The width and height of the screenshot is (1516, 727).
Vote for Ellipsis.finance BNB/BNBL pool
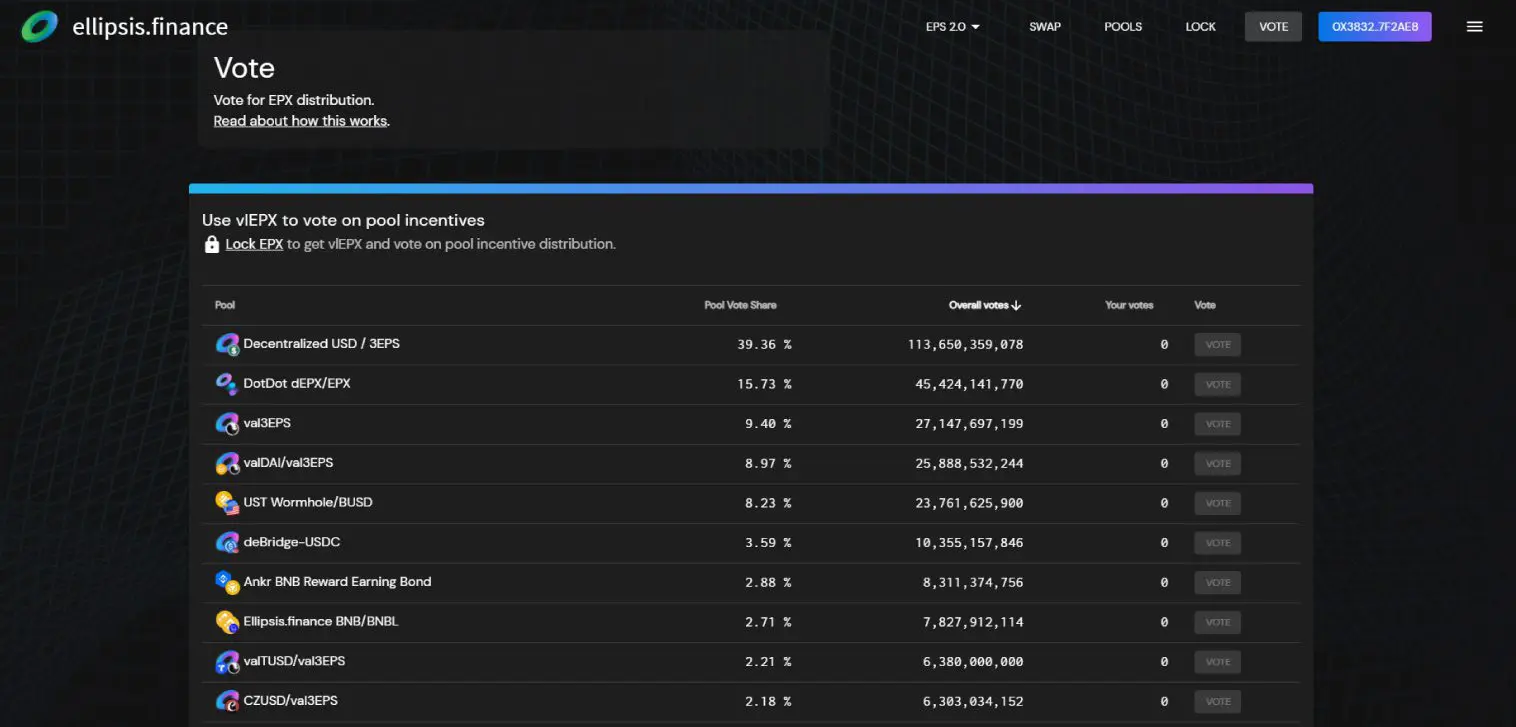pos(1217,622)
